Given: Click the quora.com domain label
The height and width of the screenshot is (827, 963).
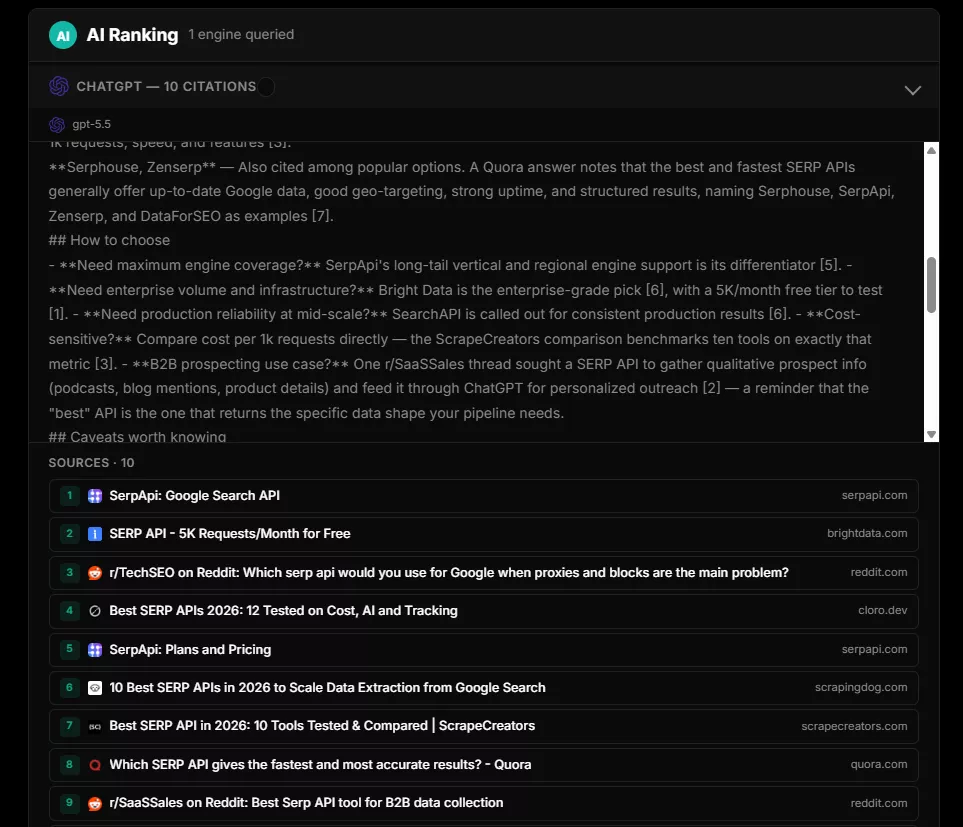Looking at the screenshot, I should (x=878, y=764).
